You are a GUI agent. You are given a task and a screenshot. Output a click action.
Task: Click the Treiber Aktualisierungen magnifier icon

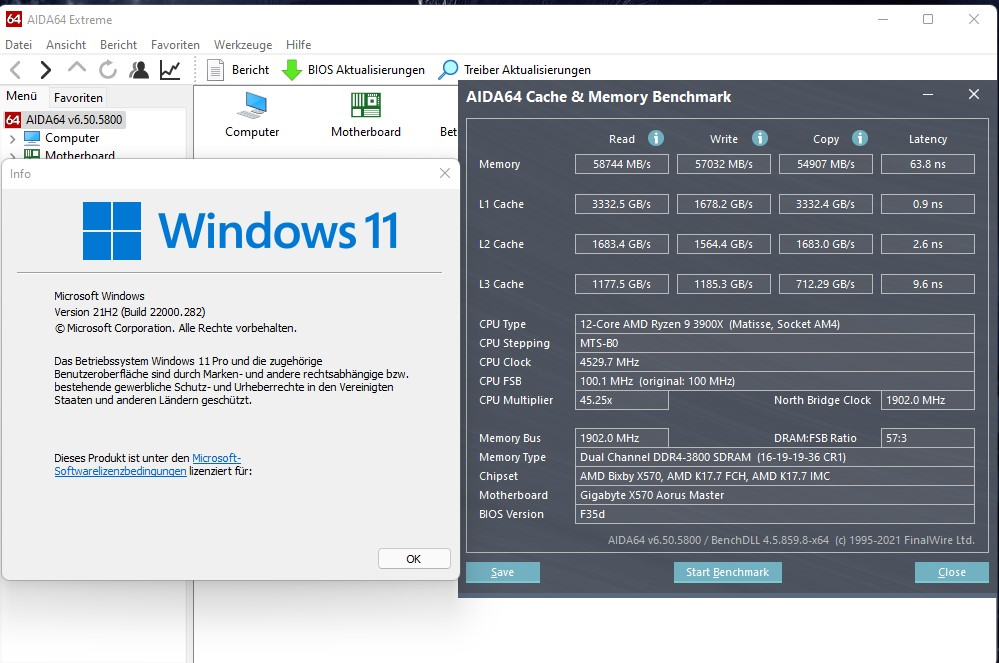click(448, 69)
